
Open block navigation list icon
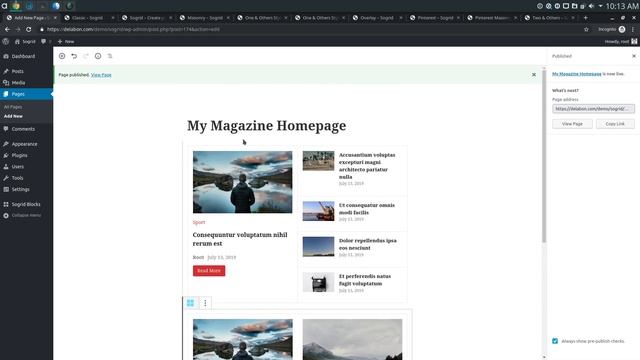point(110,56)
